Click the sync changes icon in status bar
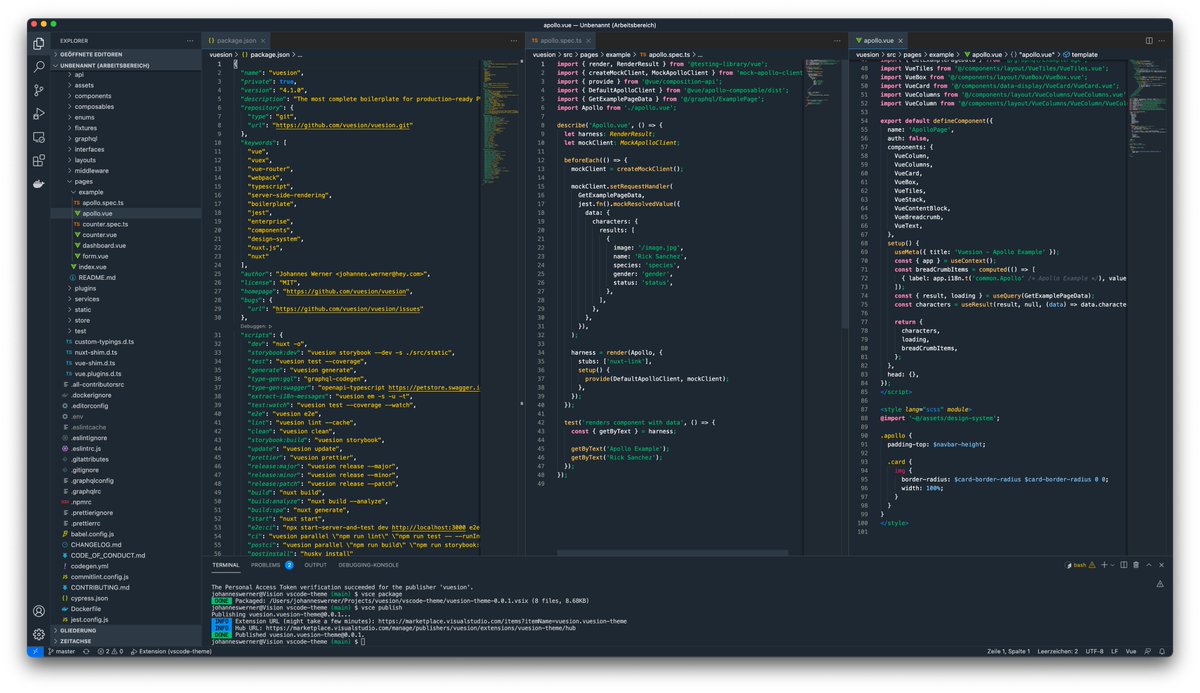The image size is (1200, 693). (x=87, y=651)
